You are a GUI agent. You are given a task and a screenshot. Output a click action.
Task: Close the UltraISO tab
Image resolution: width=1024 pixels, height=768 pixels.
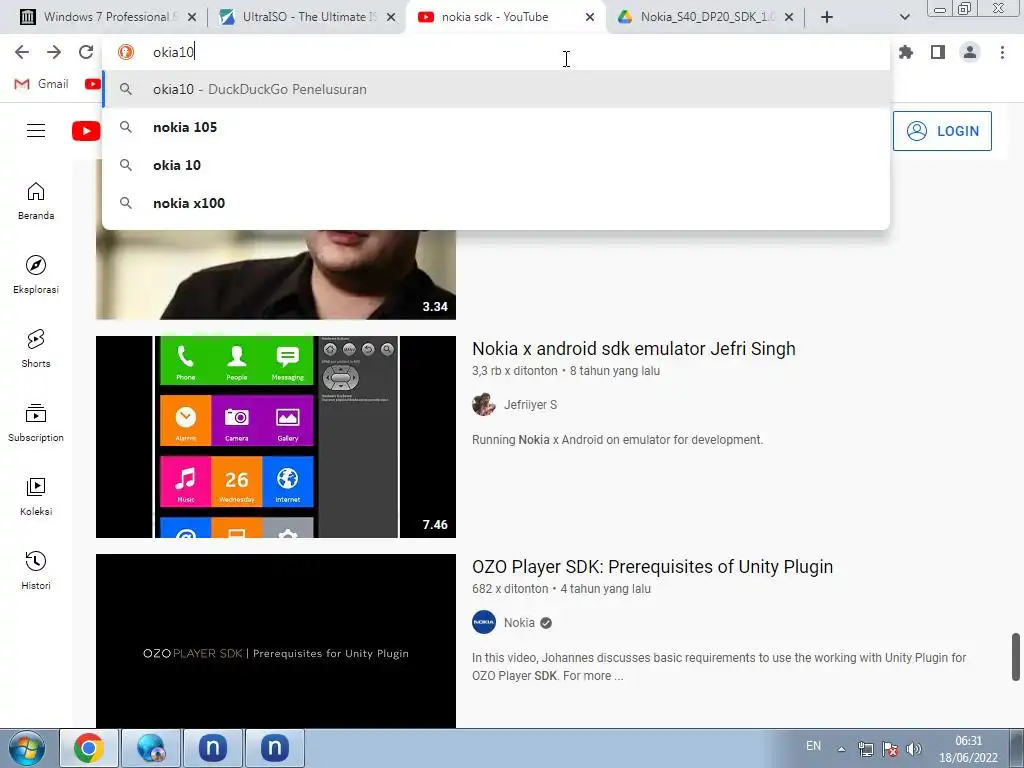coord(391,17)
